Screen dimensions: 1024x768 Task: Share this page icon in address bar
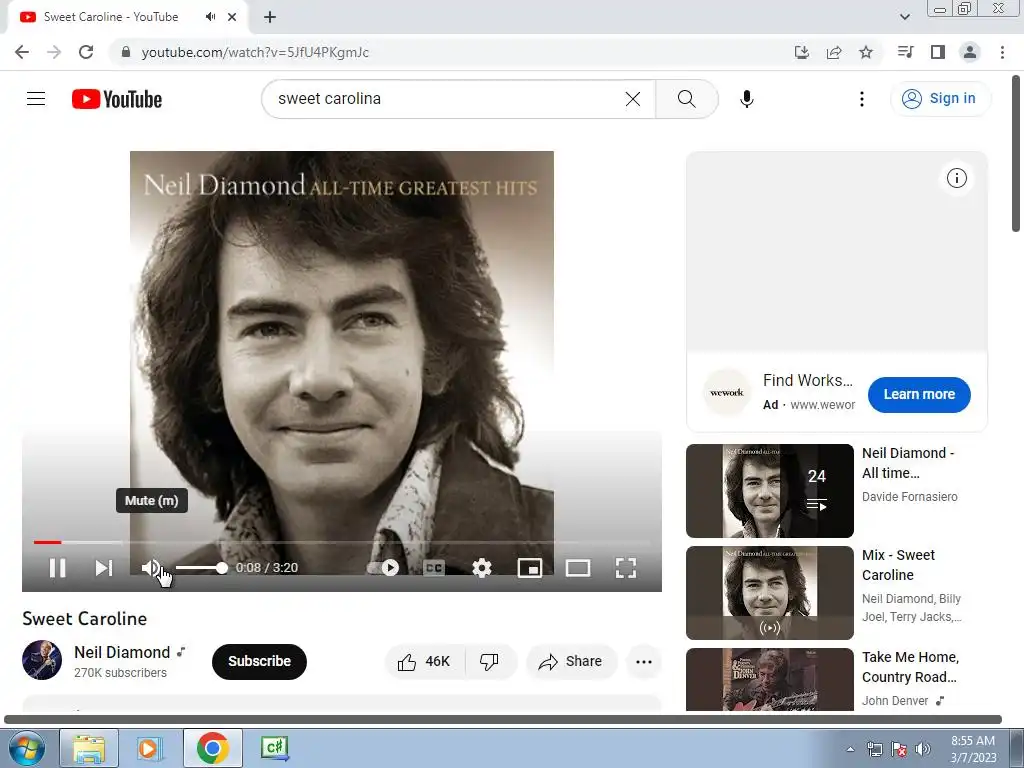pyautogui.click(x=834, y=52)
